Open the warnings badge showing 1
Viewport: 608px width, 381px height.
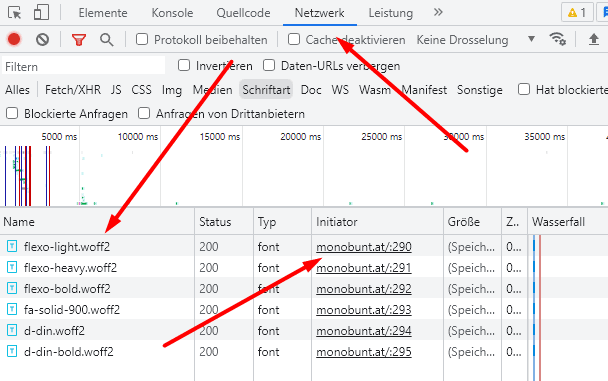(x=577, y=13)
